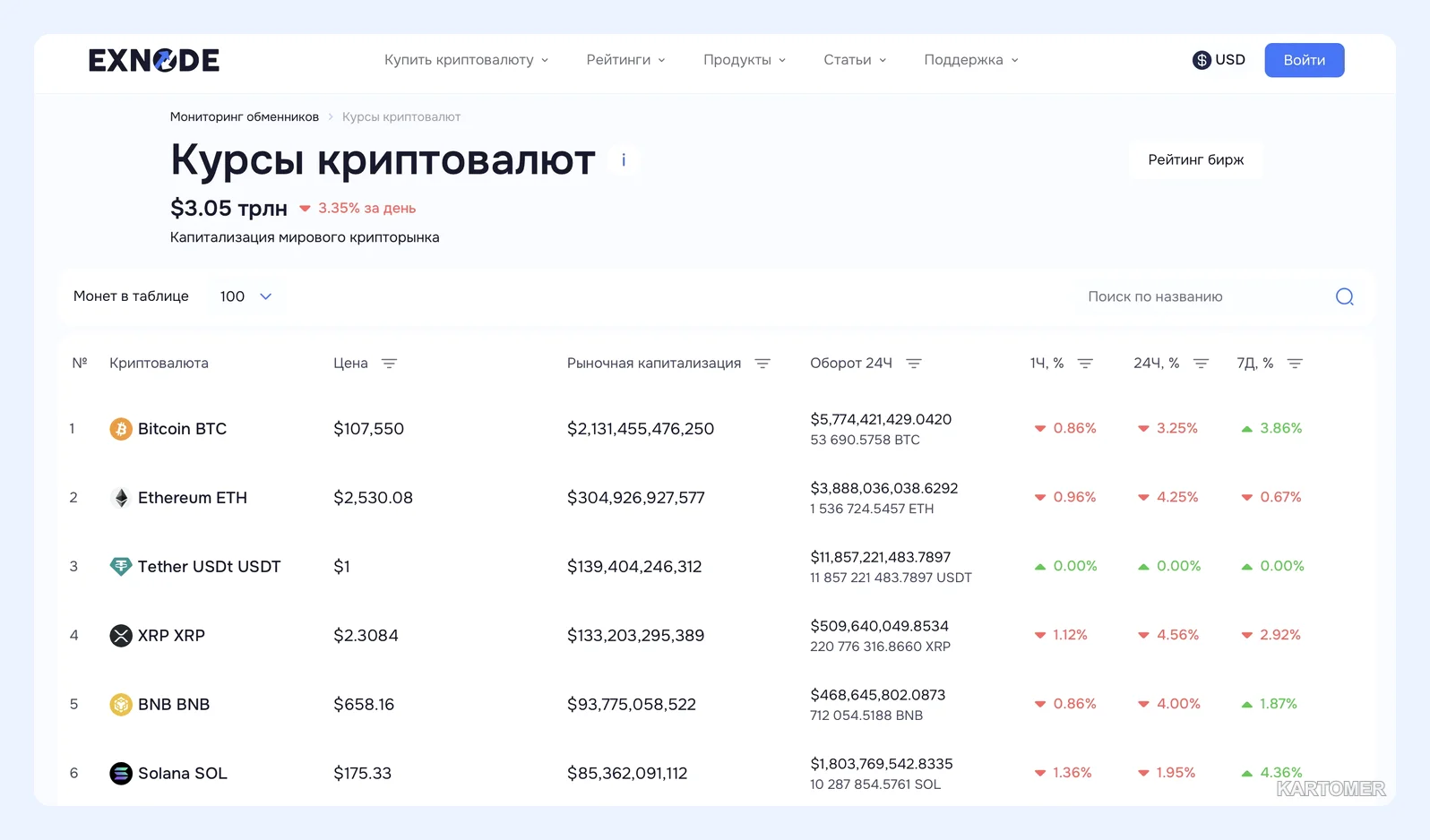Open Купить криптовалюту dropdown menu
Viewport: 1430px width, 840px height.
click(x=466, y=60)
